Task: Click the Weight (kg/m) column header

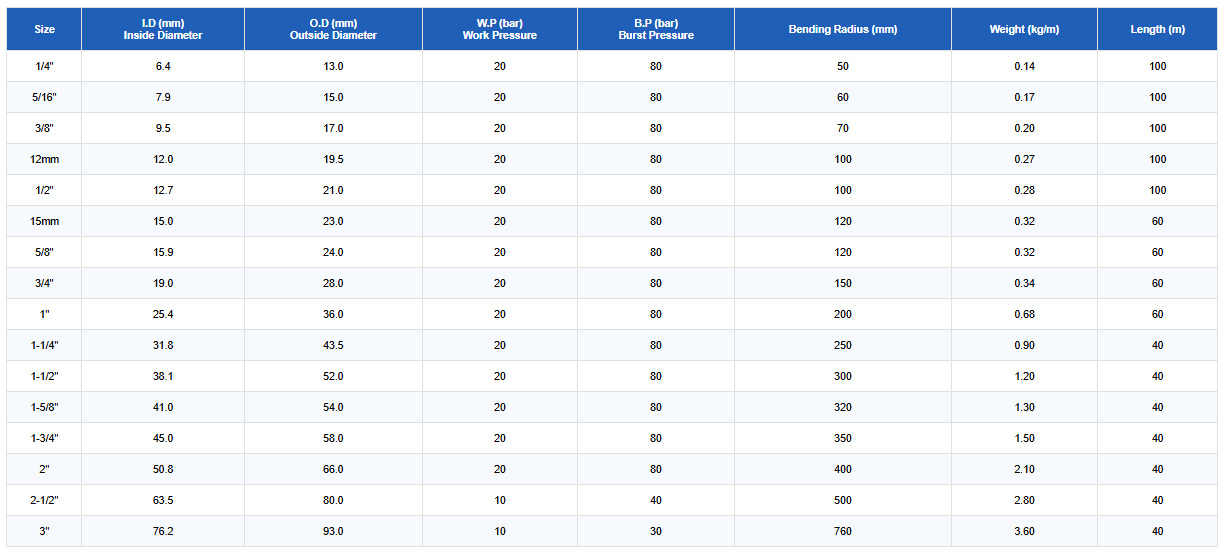Action: pos(1024,29)
